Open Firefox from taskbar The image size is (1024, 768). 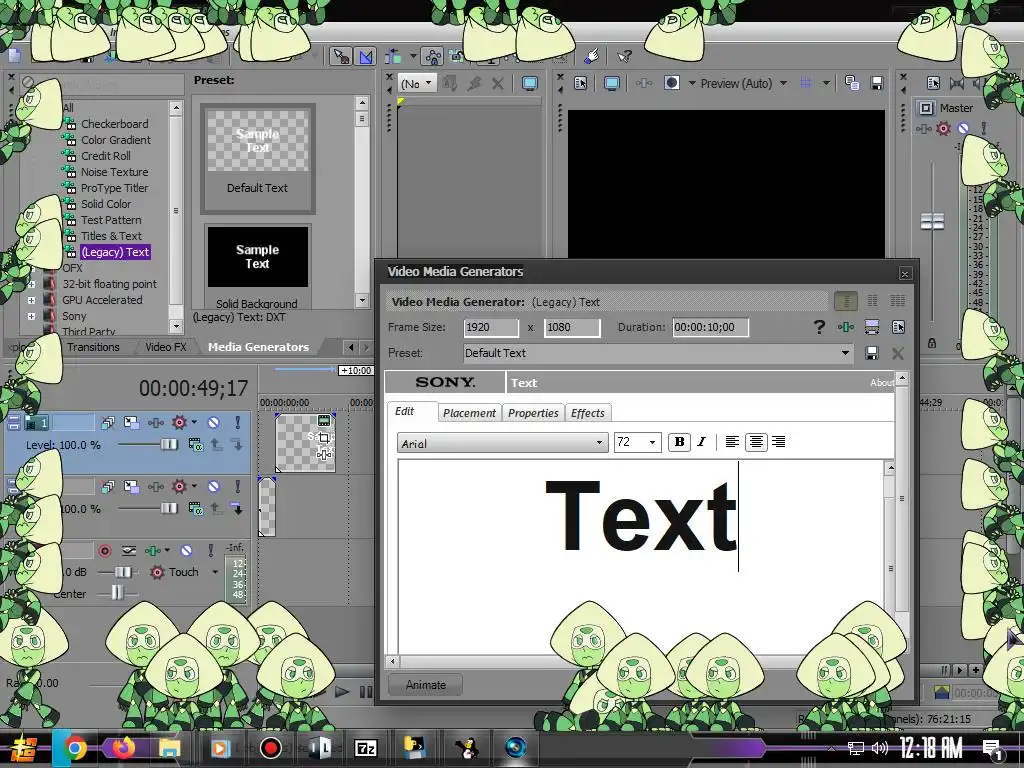(x=123, y=746)
